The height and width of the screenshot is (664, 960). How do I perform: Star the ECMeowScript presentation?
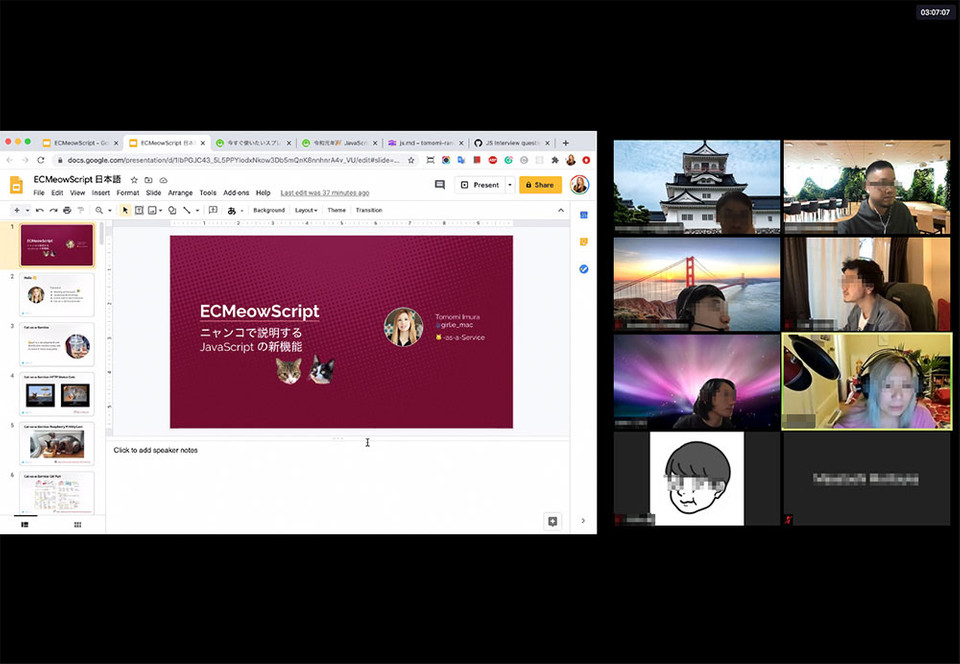point(134,180)
